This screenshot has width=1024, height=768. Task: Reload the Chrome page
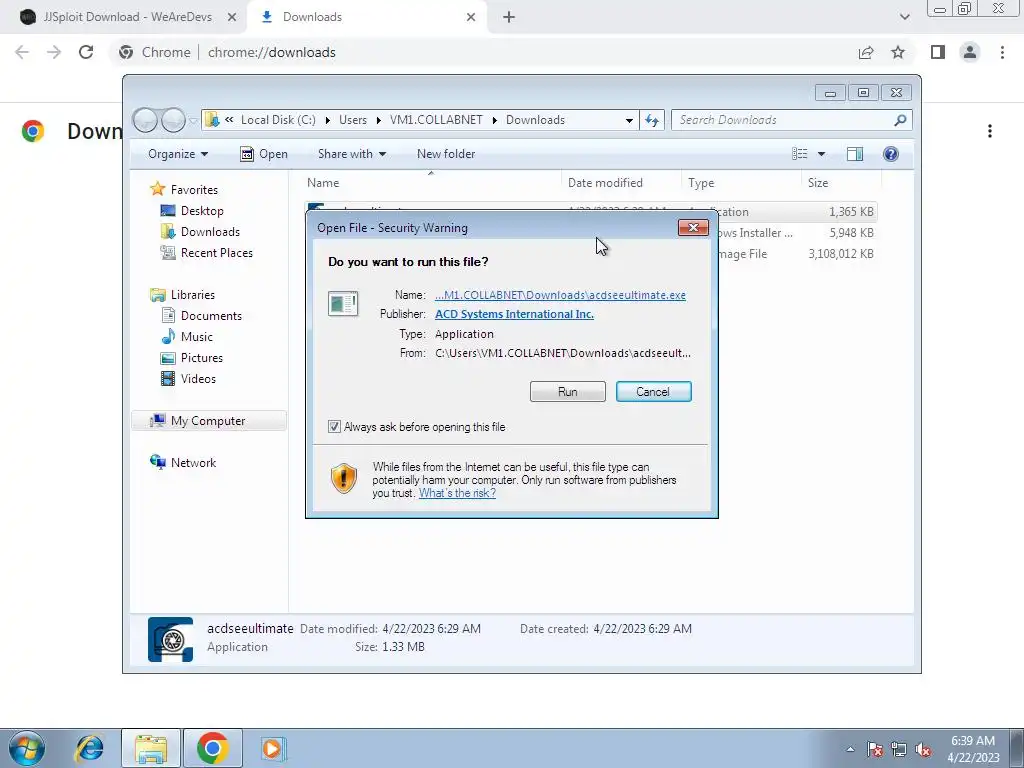86,52
